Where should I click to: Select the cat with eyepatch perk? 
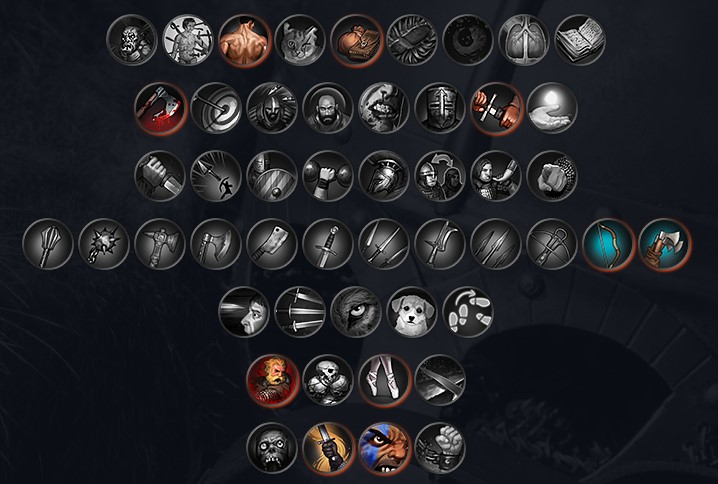coord(300,40)
